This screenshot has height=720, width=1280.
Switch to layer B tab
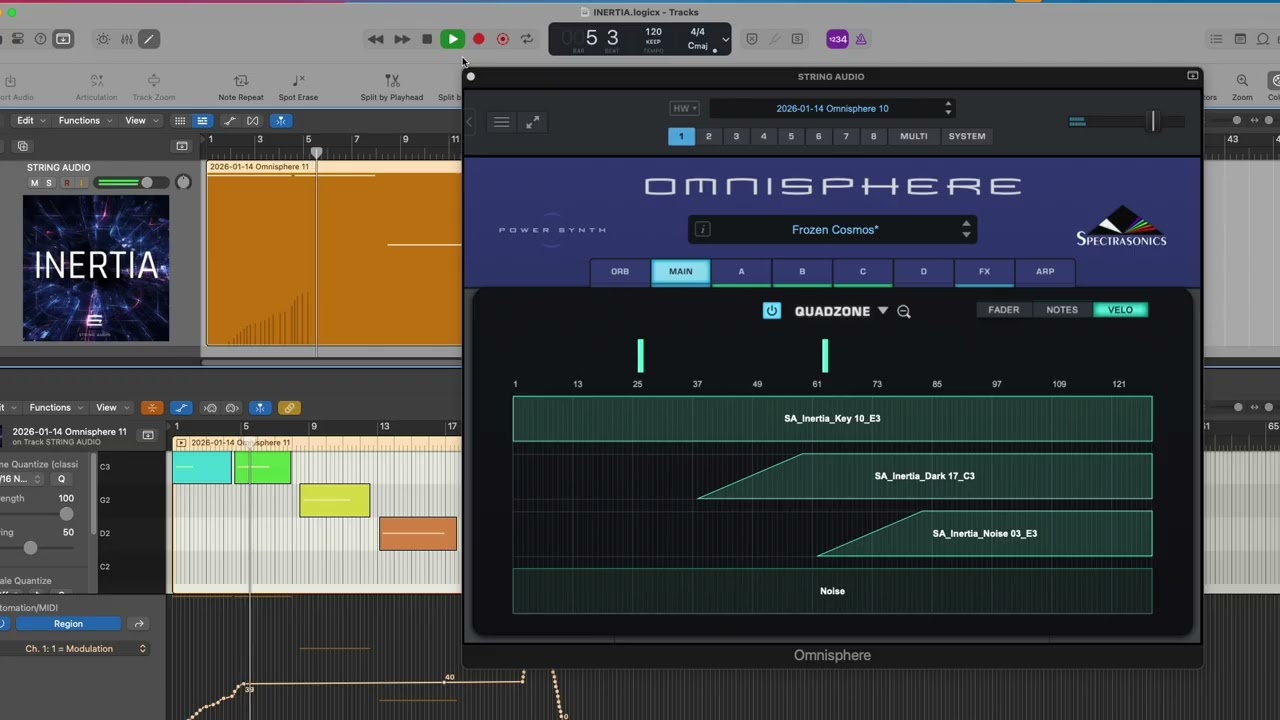click(802, 271)
